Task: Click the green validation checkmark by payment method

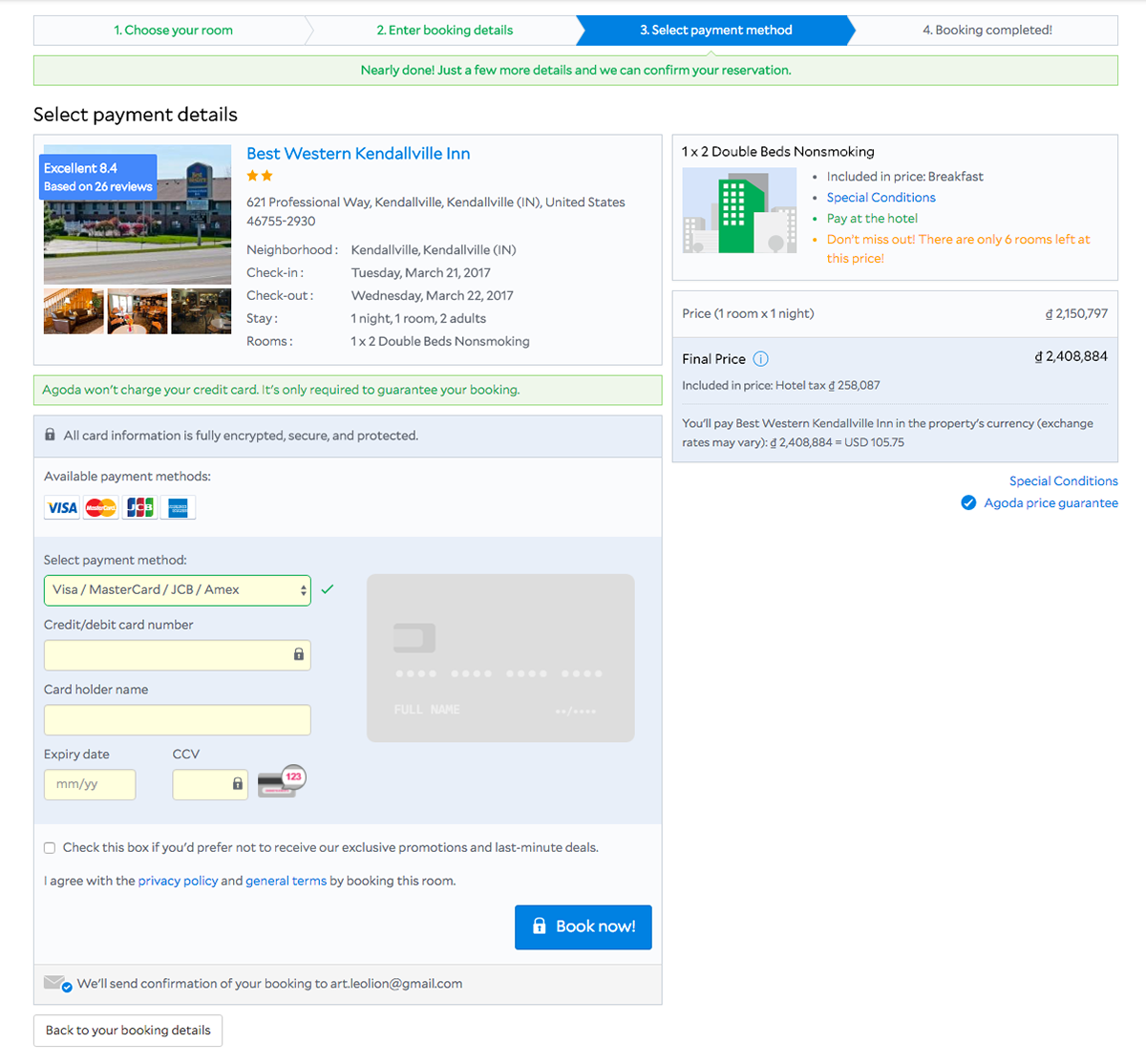Action: coord(328,589)
